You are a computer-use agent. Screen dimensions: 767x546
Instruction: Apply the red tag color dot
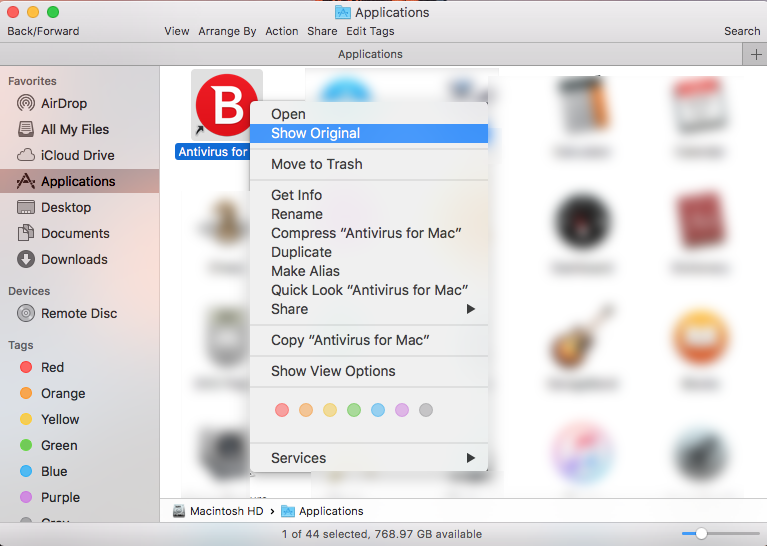(282, 410)
